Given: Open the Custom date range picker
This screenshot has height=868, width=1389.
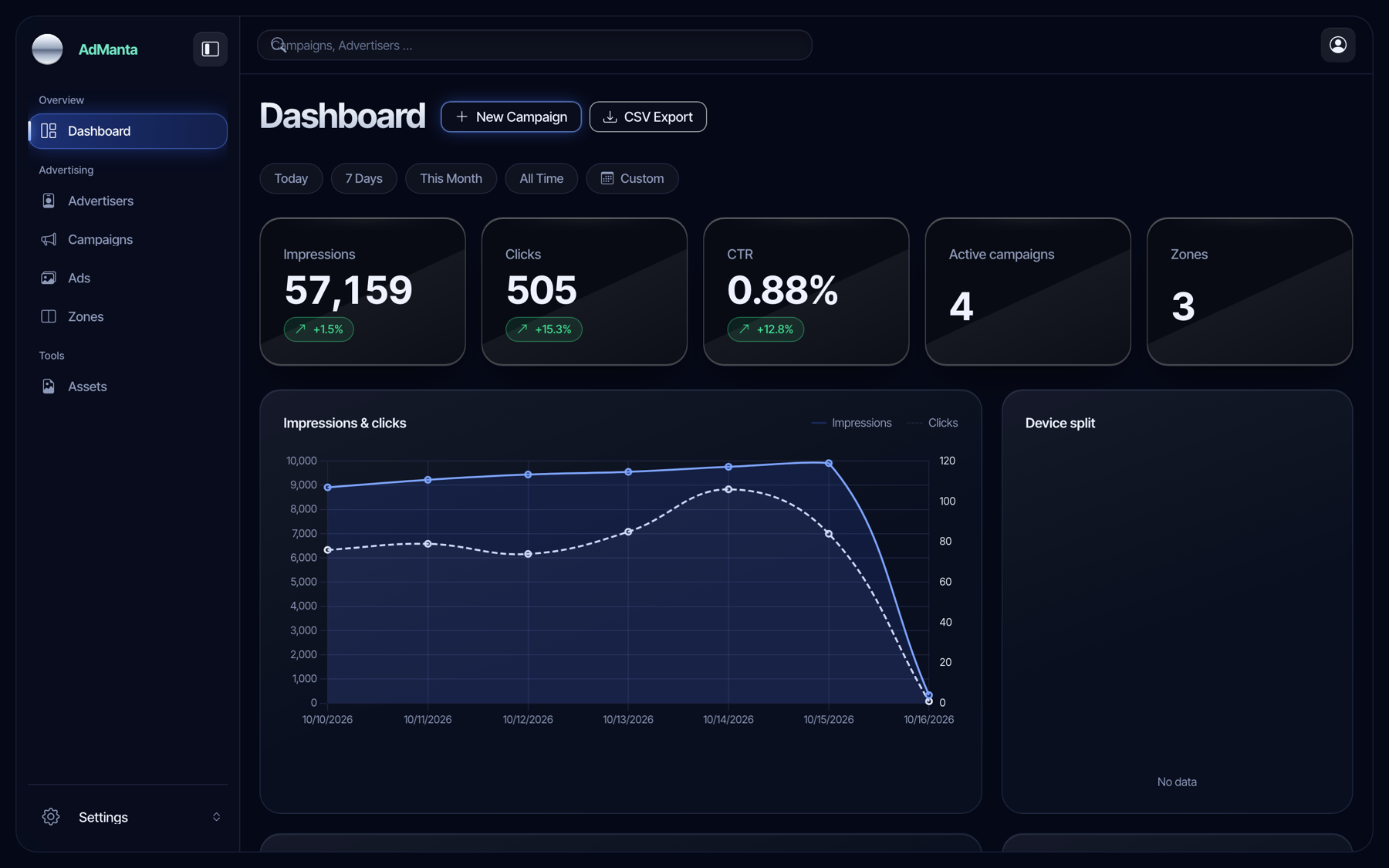Looking at the screenshot, I should tap(632, 178).
